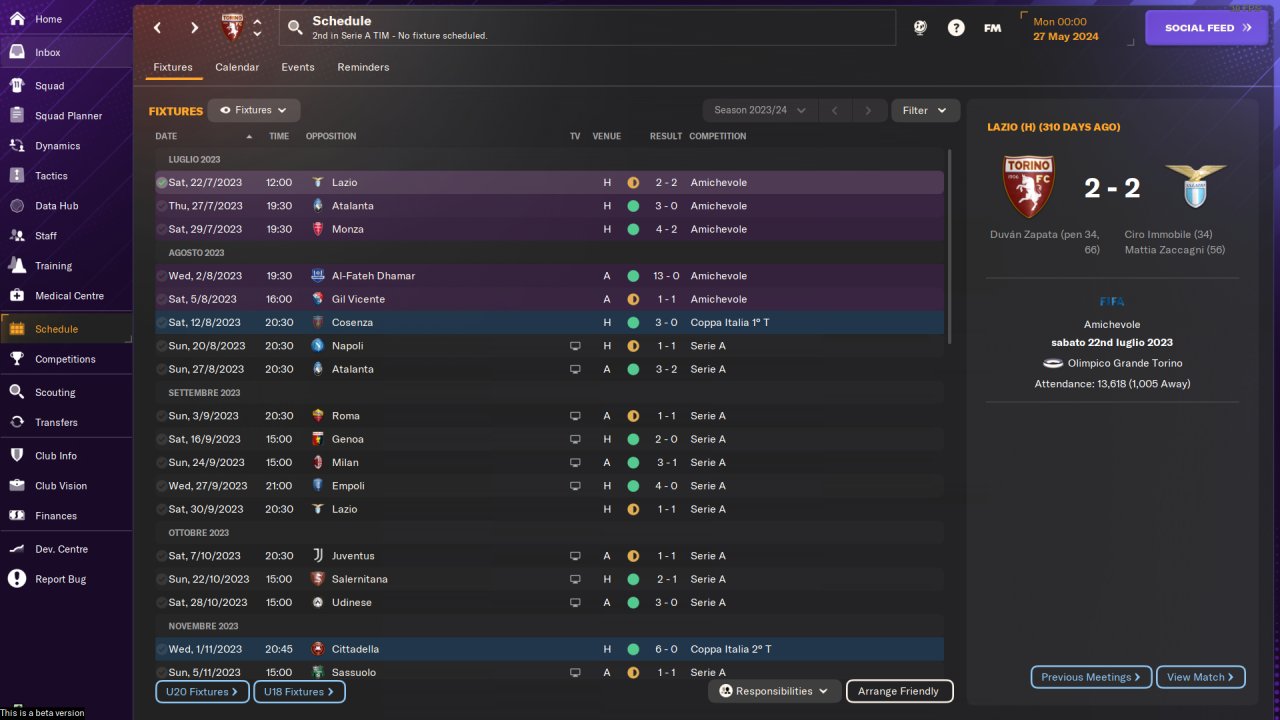The height and width of the screenshot is (720, 1280).
Task: Open the Dev. Centre icon
Action: pos(17,549)
